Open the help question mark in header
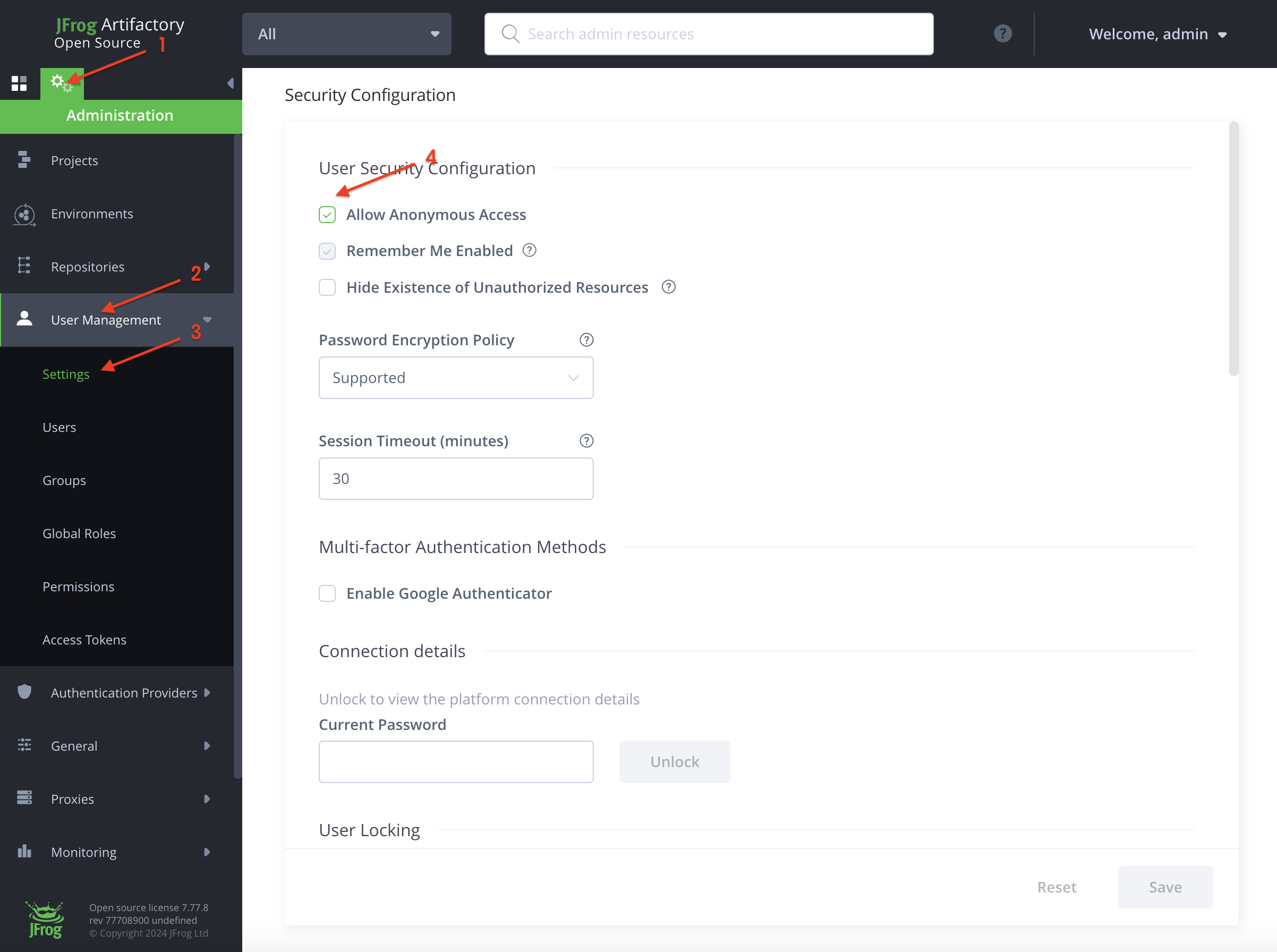 (x=1003, y=33)
